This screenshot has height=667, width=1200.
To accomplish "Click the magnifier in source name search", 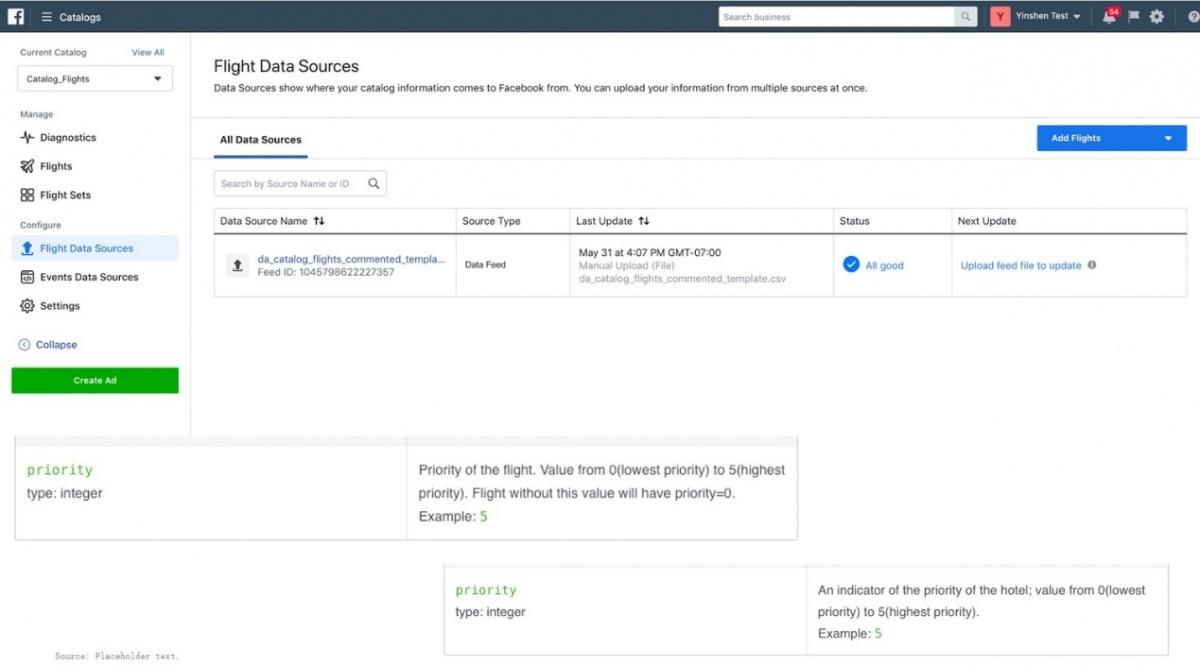I will [x=374, y=184].
